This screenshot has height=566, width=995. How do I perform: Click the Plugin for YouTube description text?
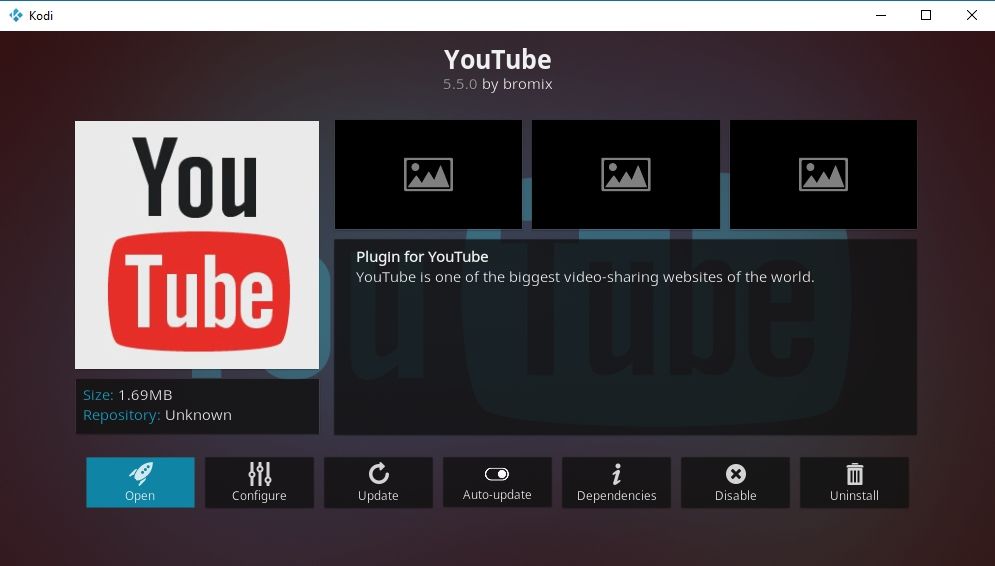coord(422,257)
